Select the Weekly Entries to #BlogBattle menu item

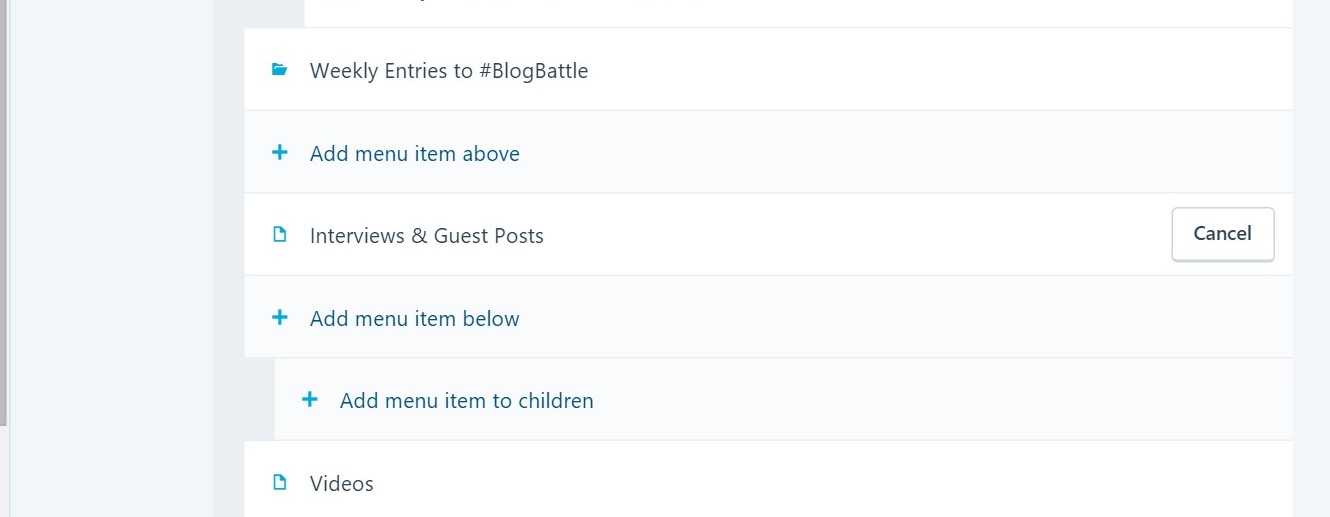pos(449,71)
